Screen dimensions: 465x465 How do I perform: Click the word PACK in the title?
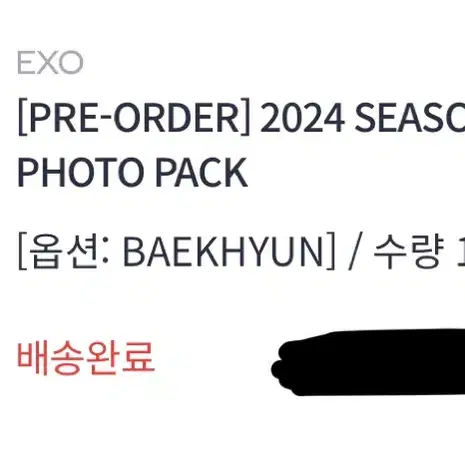tap(202, 172)
